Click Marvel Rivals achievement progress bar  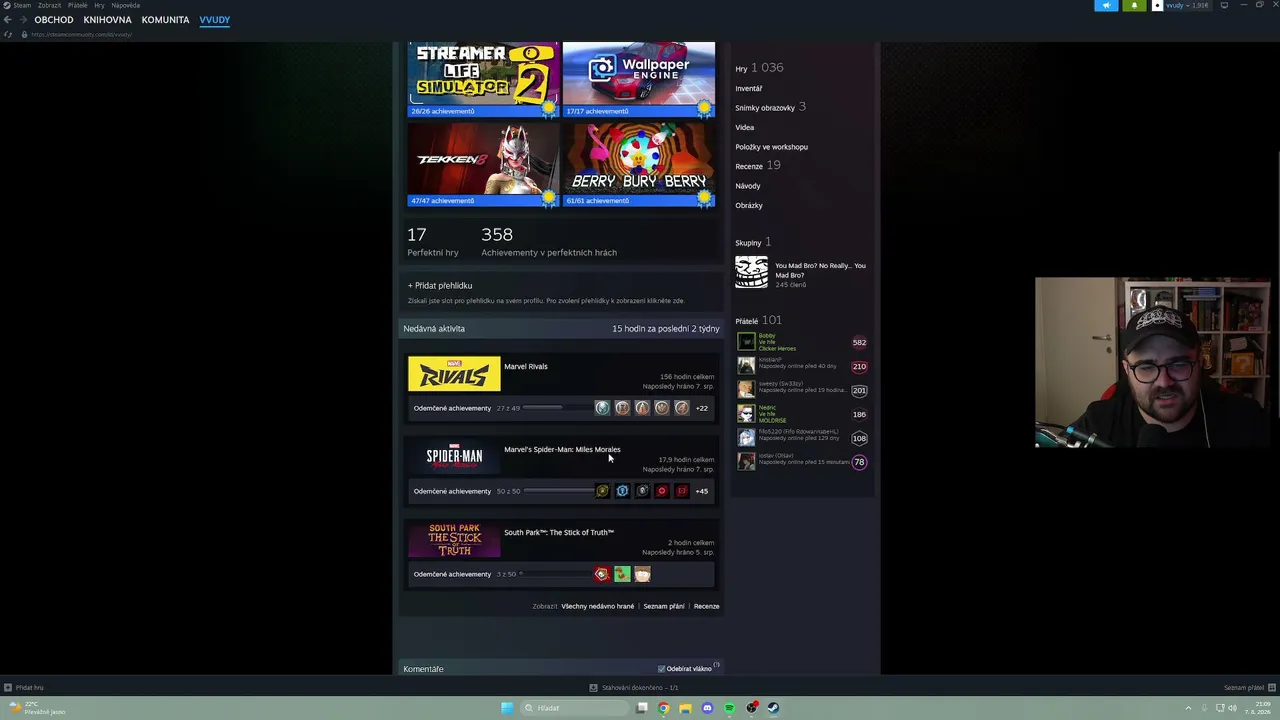[x=557, y=408]
